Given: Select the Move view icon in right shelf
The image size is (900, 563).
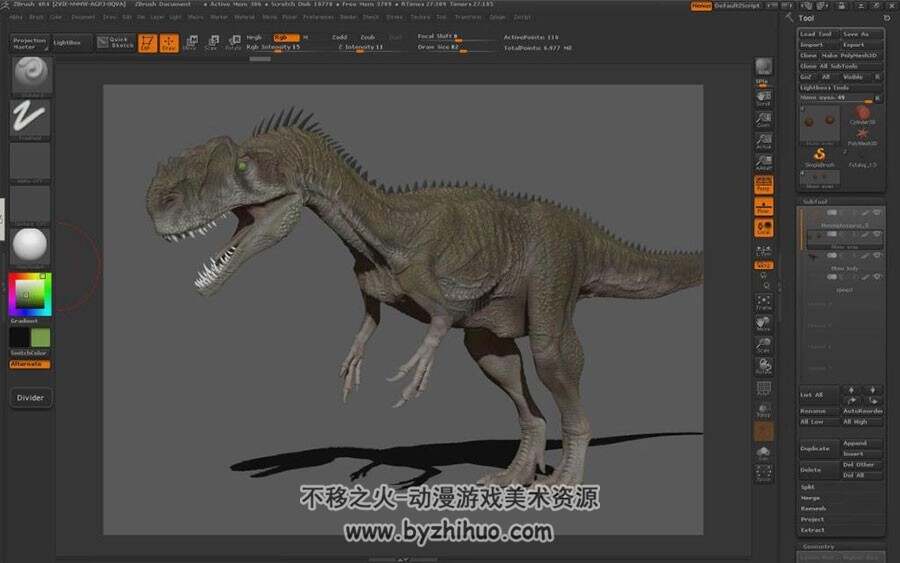Looking at the screenshot, I should point(763,324).
